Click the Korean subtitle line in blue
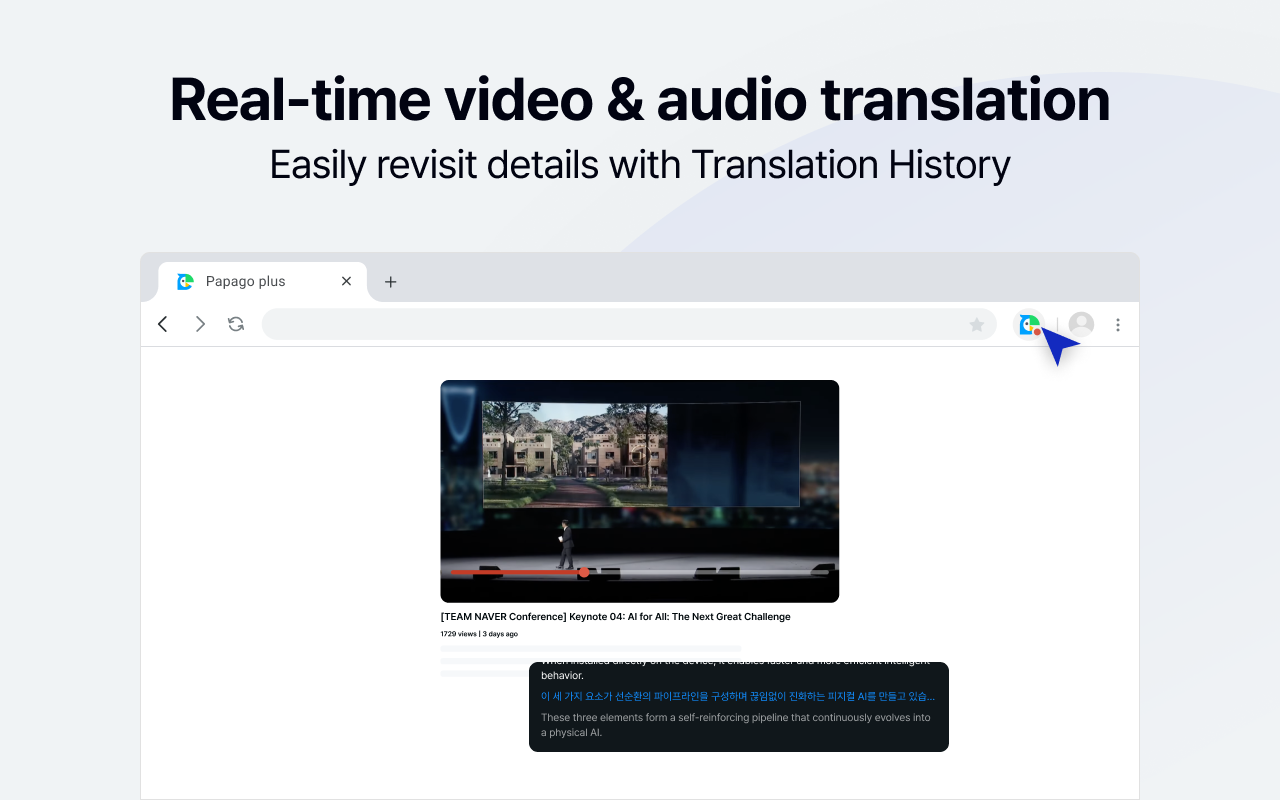This screenshot has width=1280, height=800. coord(738,696)
